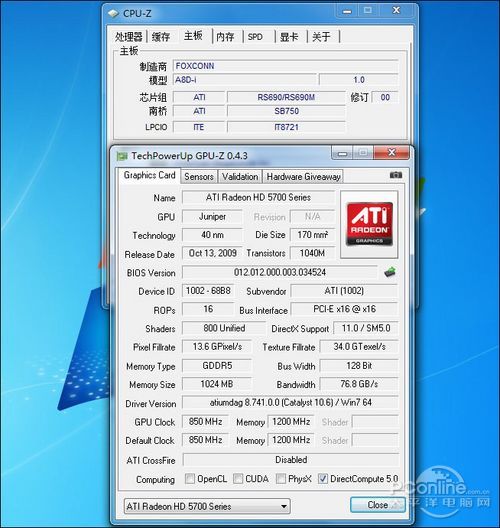The height and width of the screenshot is (528, 500).
Task: Open the Validation tab
Action: click(x=240, y=177)
